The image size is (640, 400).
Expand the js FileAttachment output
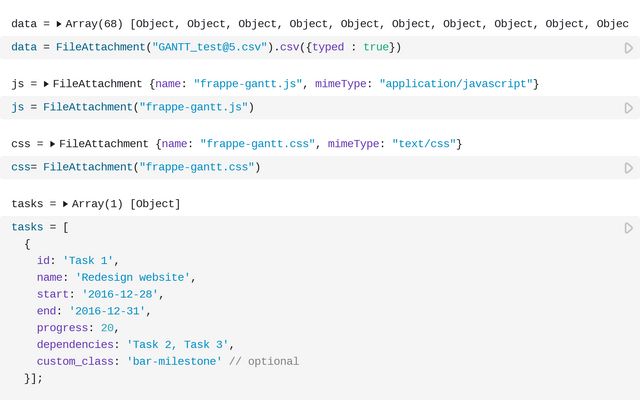46,84
